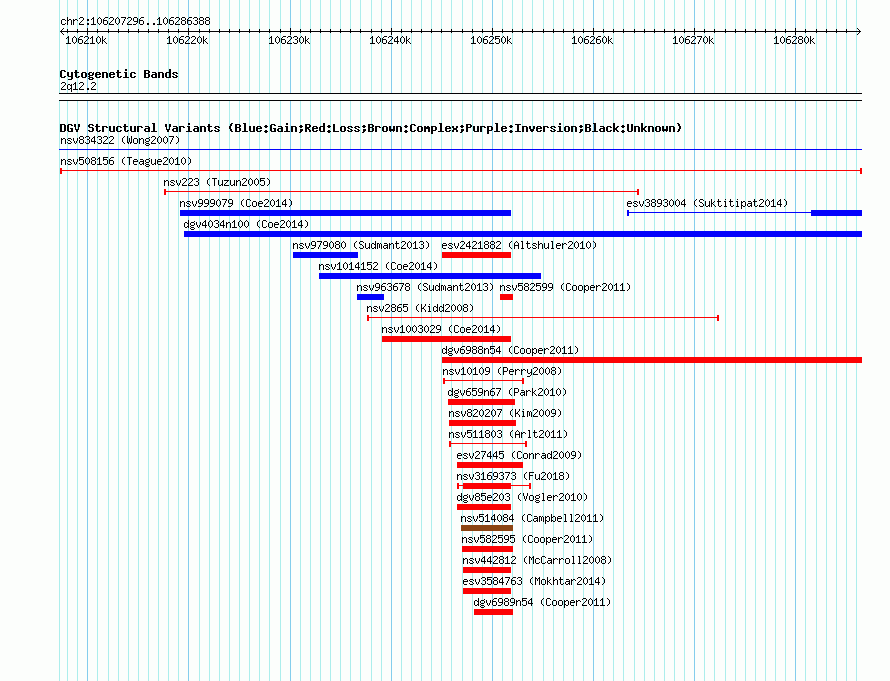
Task: Click the small red nsv582599 bar
Action: pyautogui.click(x=506, y=297)
